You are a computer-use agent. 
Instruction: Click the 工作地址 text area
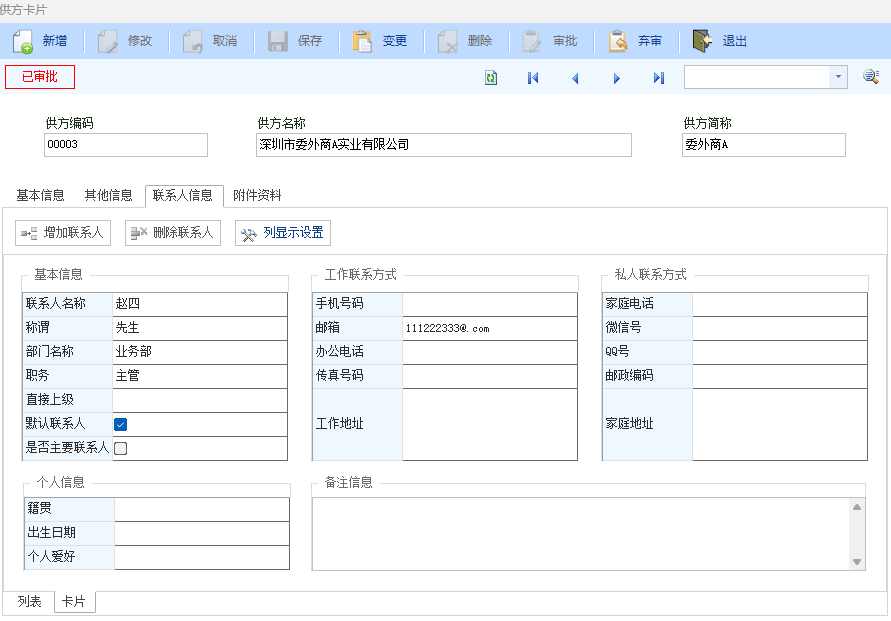tap(489, 424)
